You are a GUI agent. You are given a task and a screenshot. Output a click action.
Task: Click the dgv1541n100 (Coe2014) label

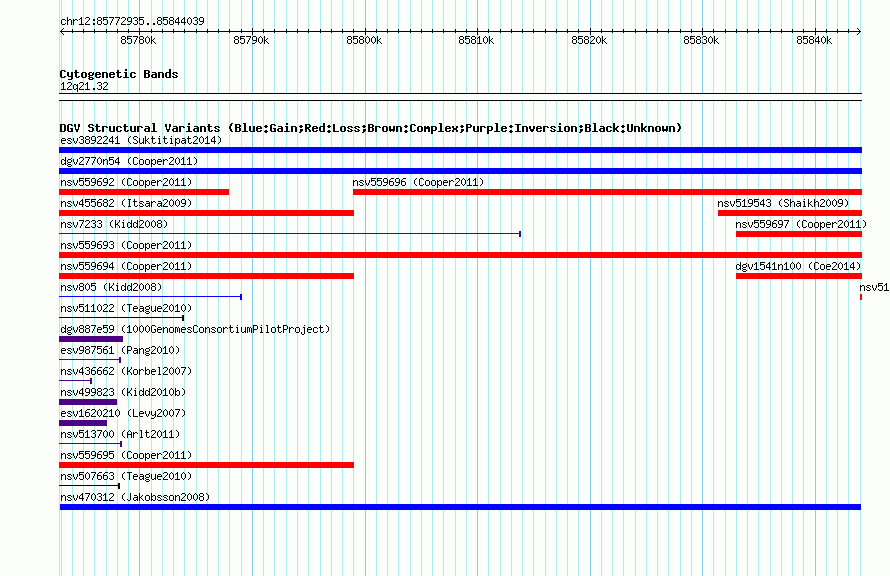pos(798,266)
